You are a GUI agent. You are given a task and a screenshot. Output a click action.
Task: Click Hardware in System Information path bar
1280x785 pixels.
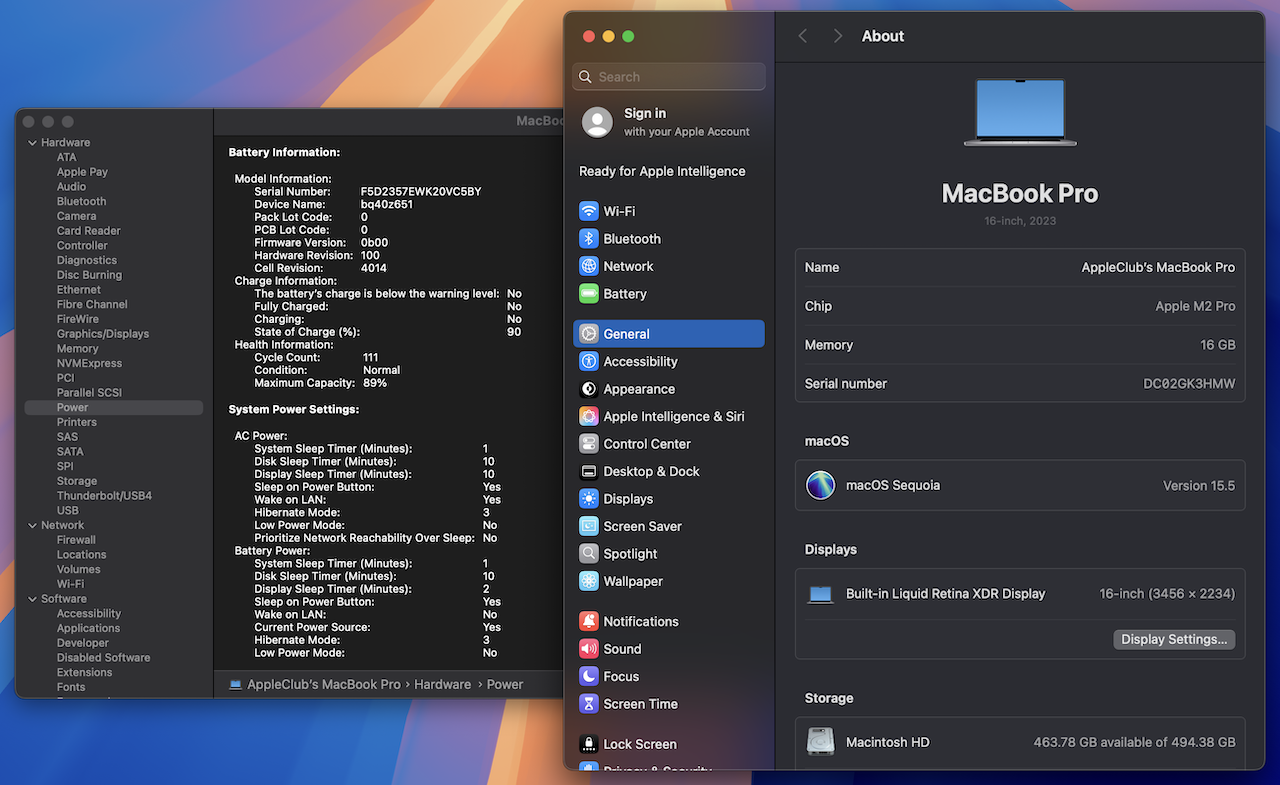coord(443,685)
